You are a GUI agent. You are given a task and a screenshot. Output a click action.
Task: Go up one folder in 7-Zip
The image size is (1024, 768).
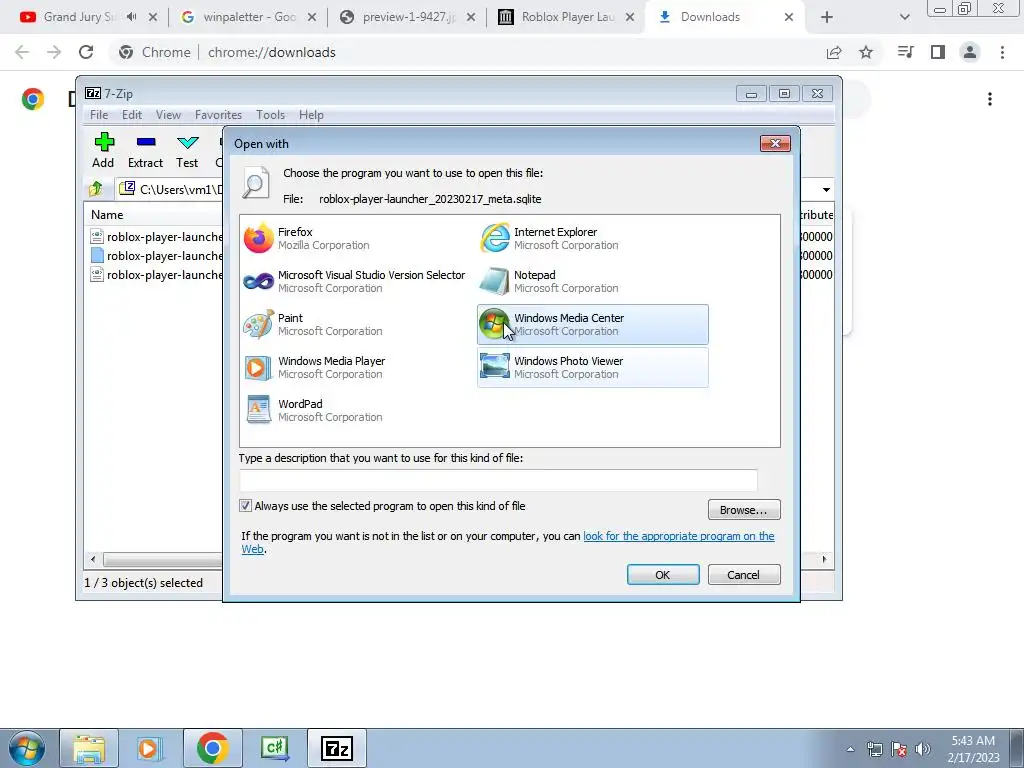pos(96,189)
